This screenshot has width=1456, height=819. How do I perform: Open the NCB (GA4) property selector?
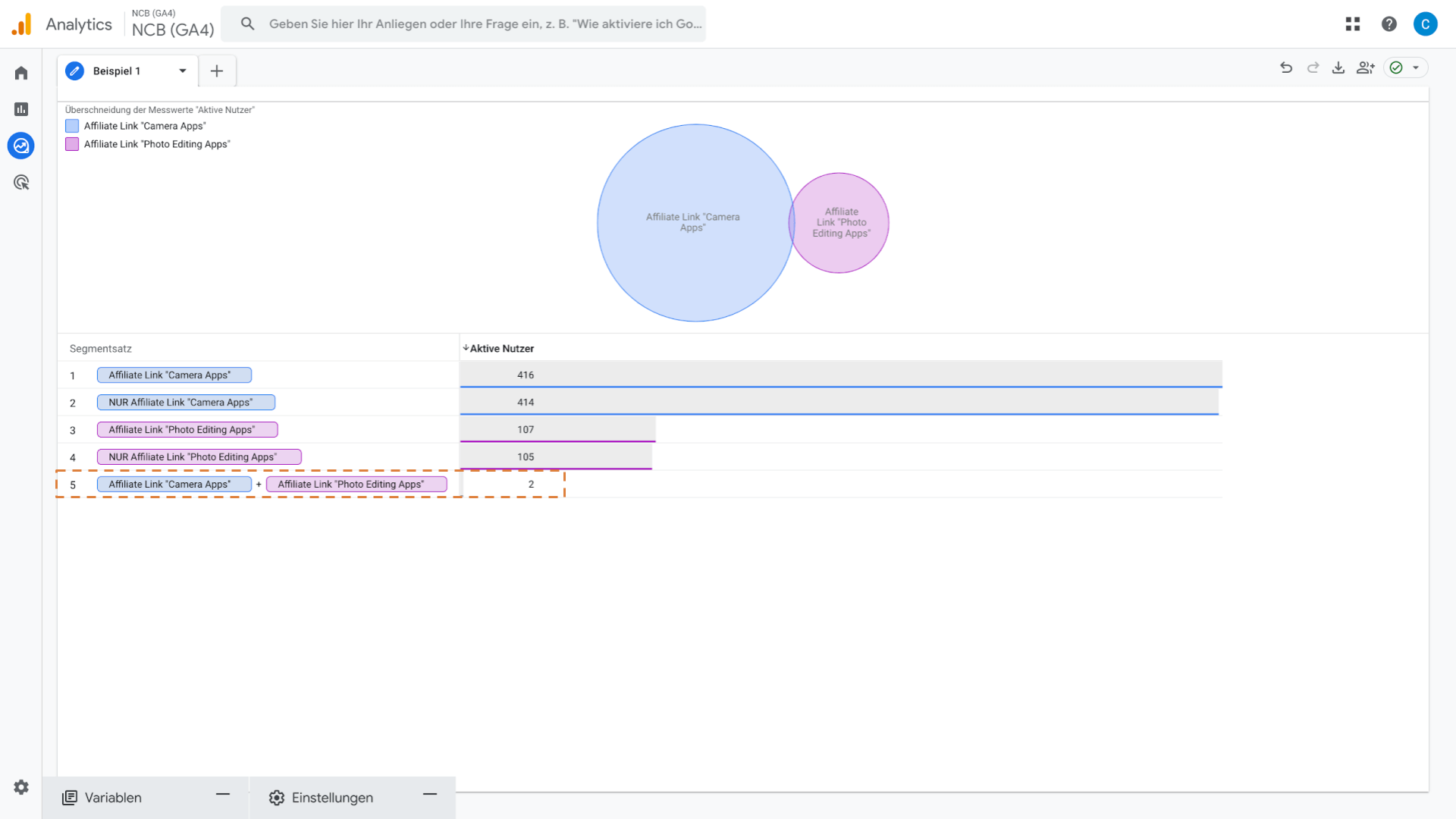coord(172,24)
